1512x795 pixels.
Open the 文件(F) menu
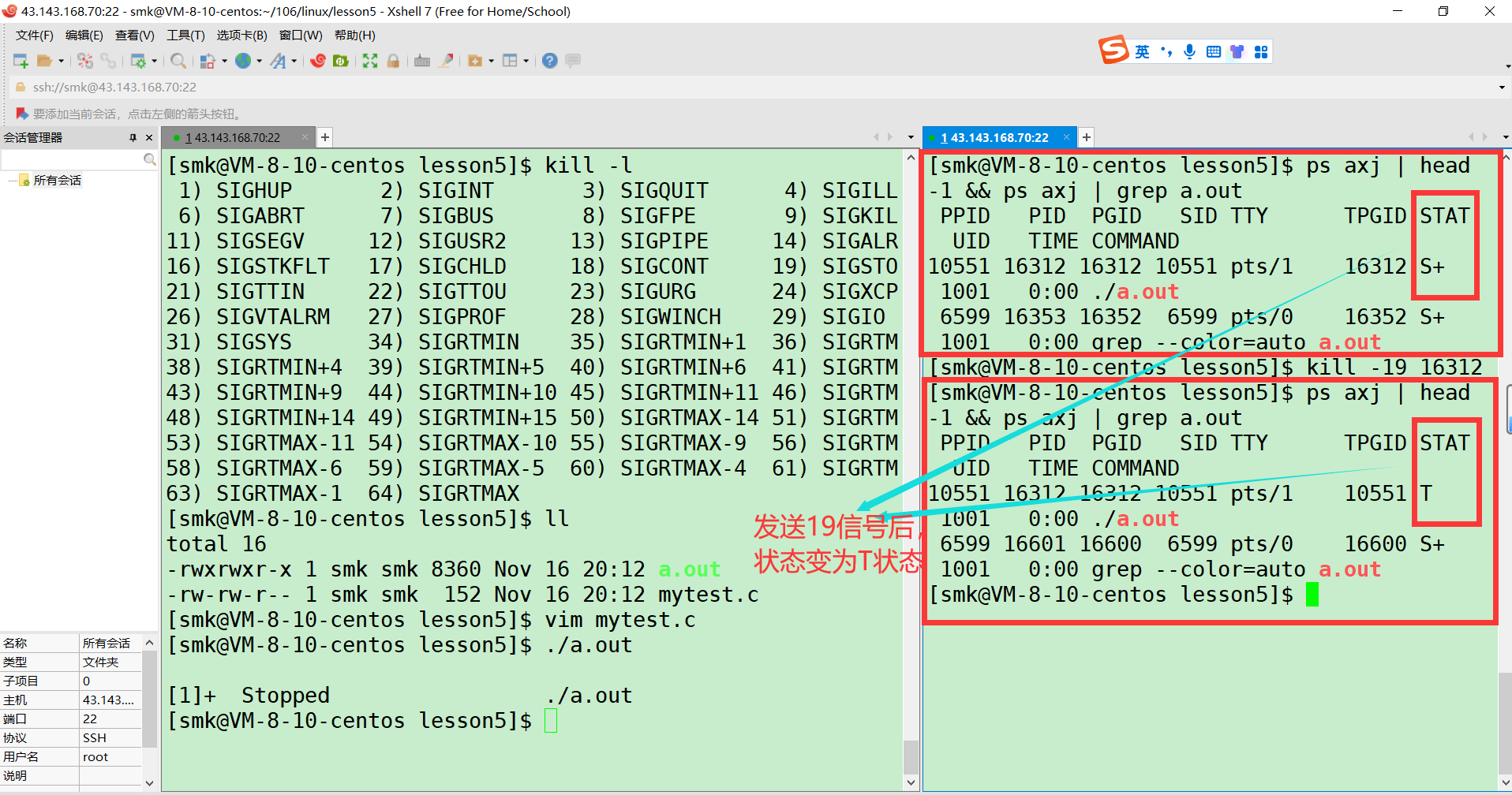click(34, 35)
